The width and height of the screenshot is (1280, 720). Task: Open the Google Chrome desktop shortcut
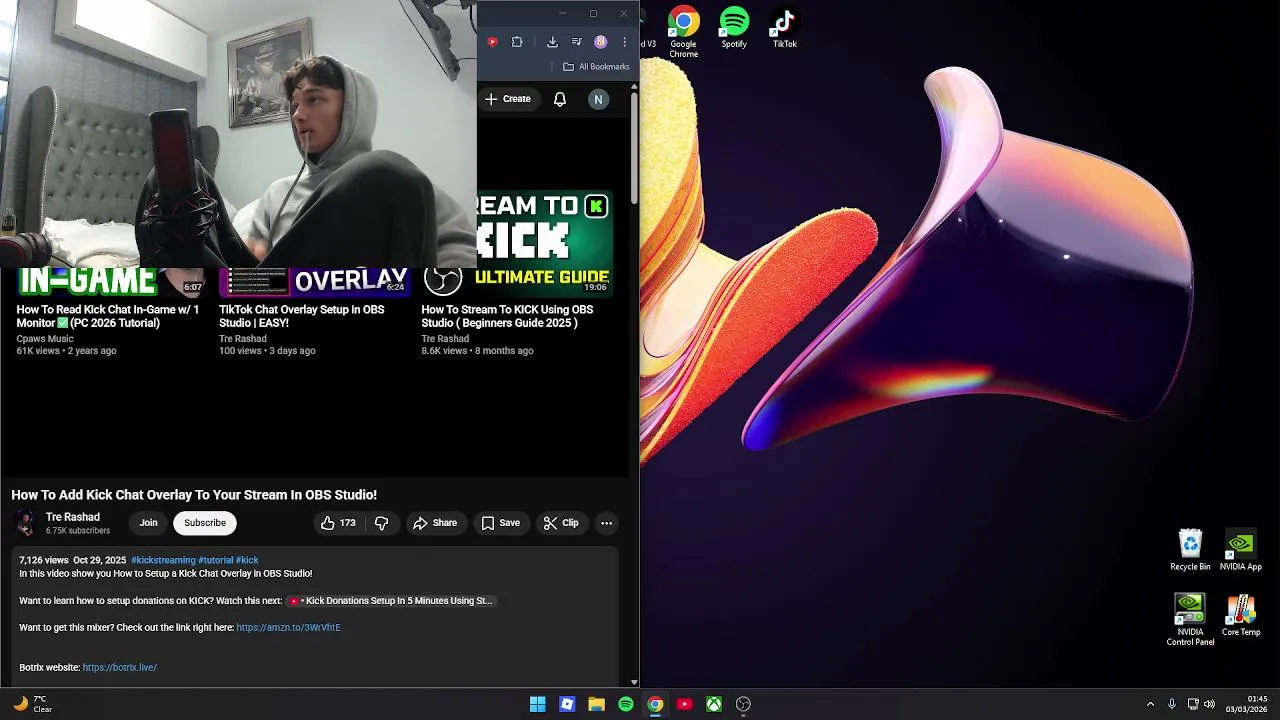[684, 33]
